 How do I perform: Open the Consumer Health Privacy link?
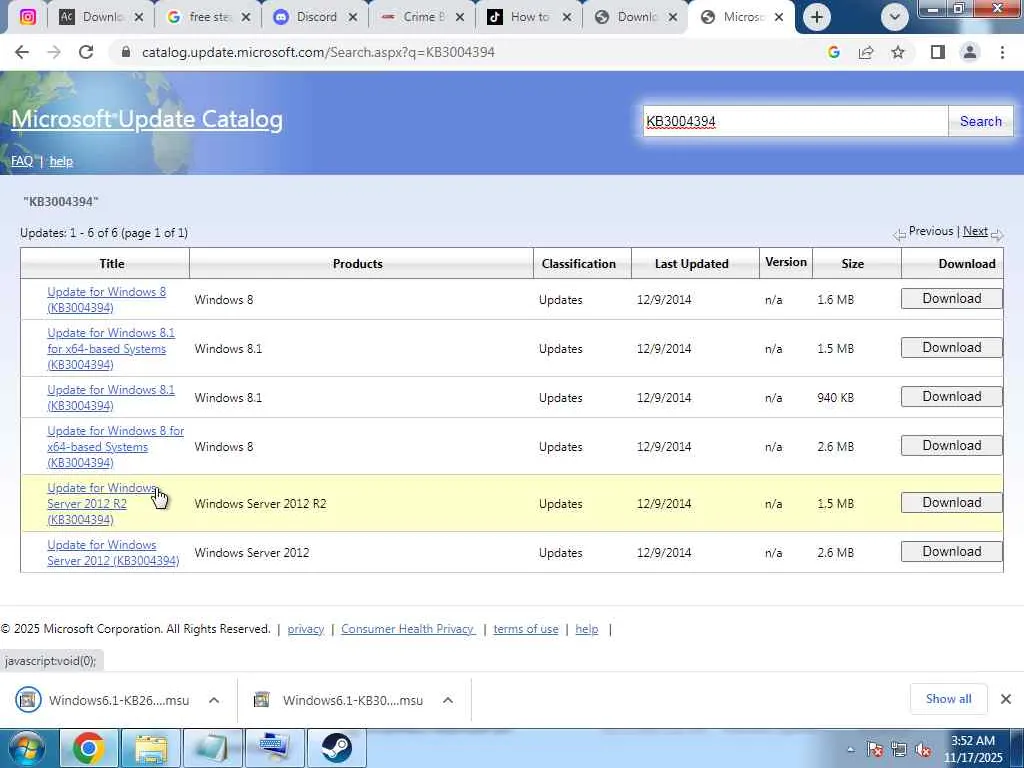408,629
